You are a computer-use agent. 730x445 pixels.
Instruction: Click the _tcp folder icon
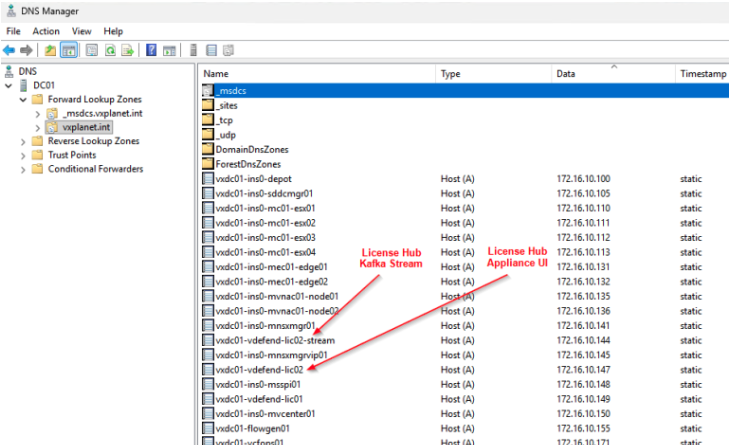coord(208,120)
